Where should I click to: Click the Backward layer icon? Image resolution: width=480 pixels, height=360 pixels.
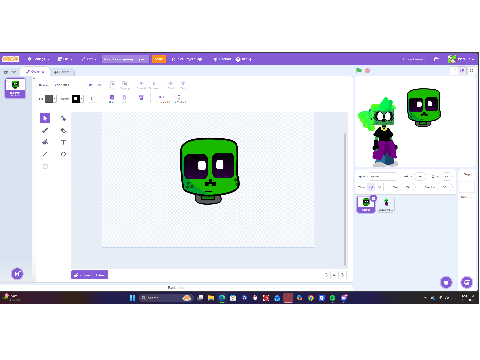154,85
